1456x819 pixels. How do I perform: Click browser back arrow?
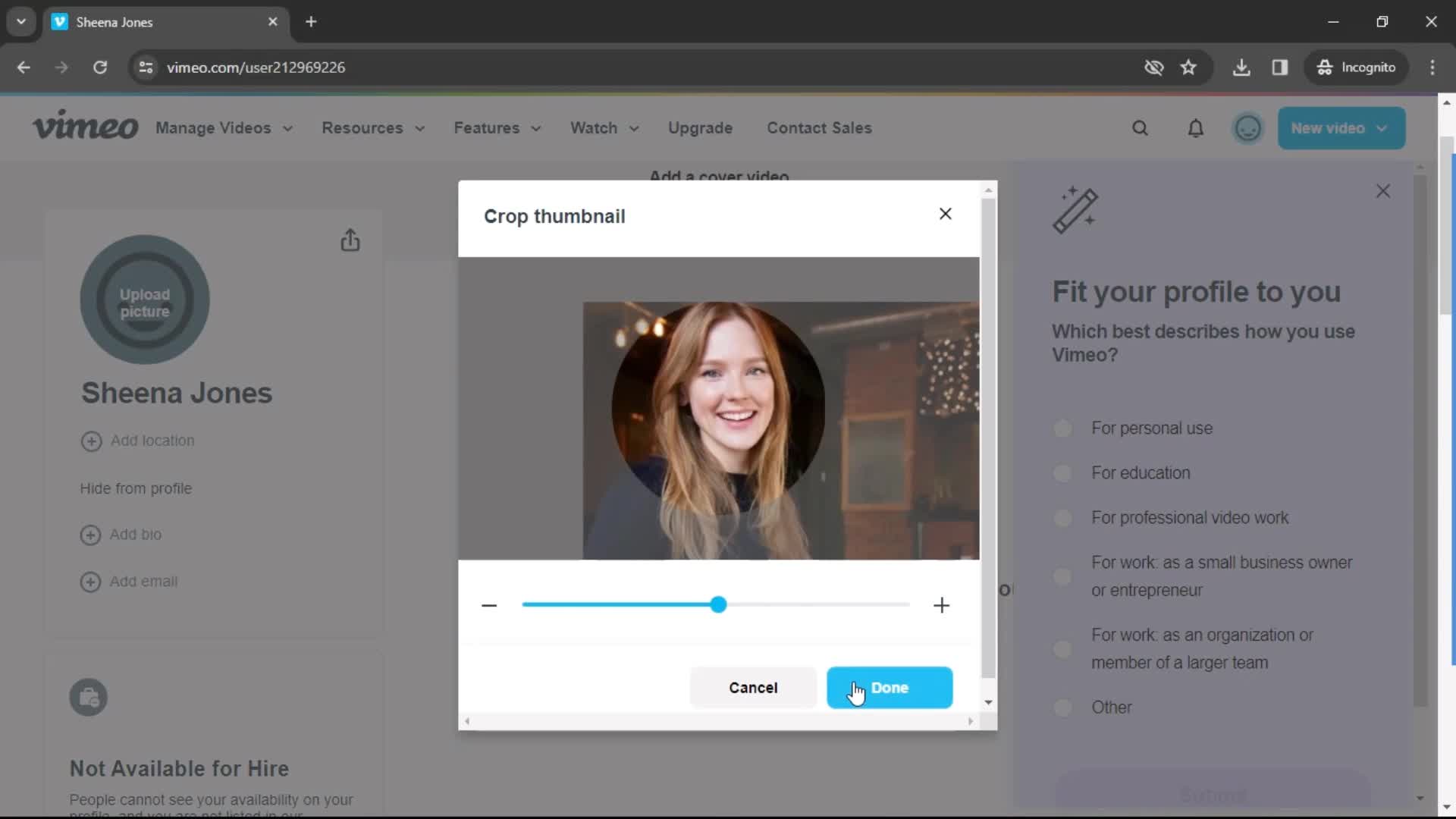coord(24,67)
